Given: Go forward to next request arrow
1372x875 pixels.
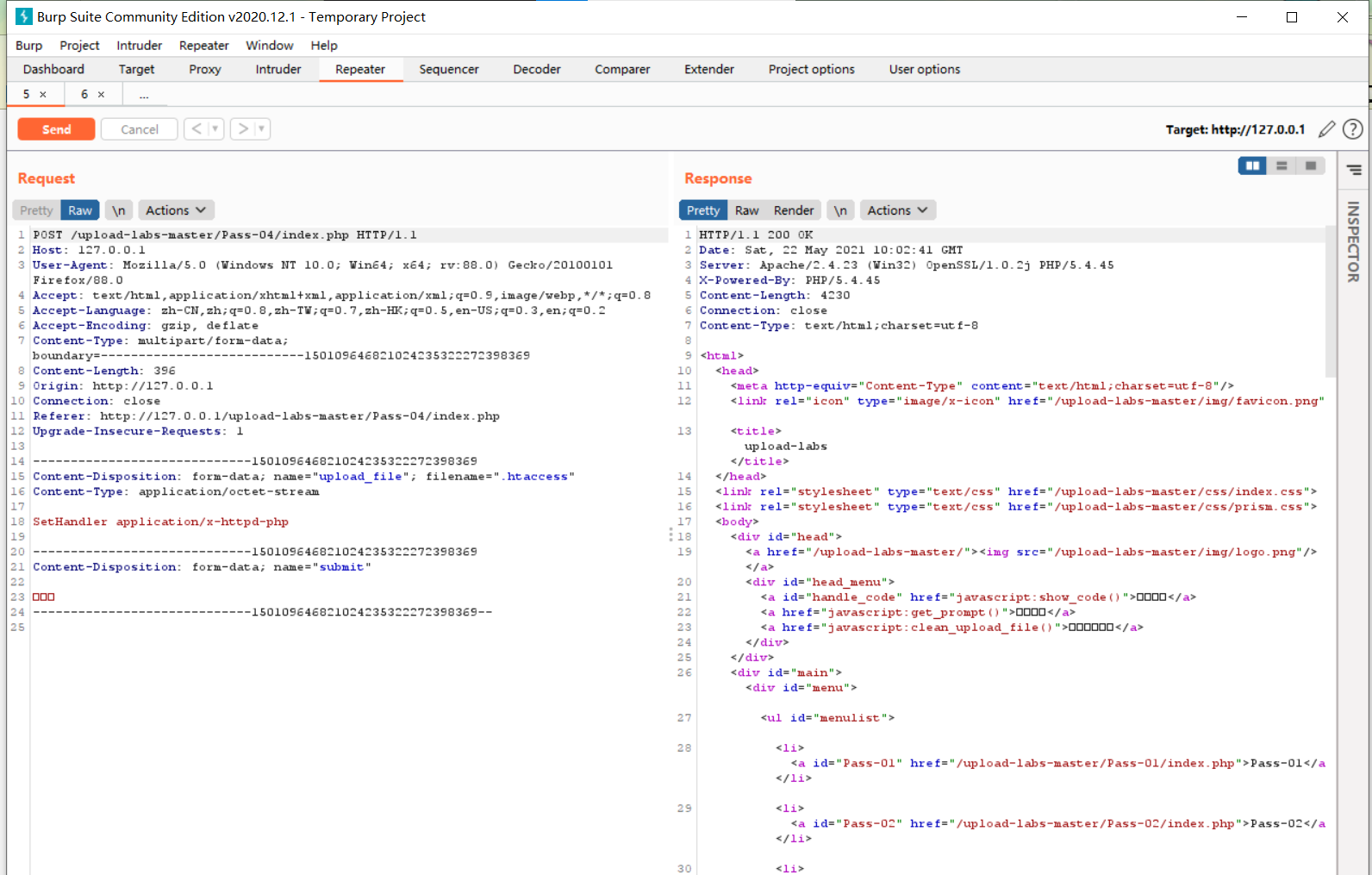Looking at the screenshot, I should [x=244, y=129].
